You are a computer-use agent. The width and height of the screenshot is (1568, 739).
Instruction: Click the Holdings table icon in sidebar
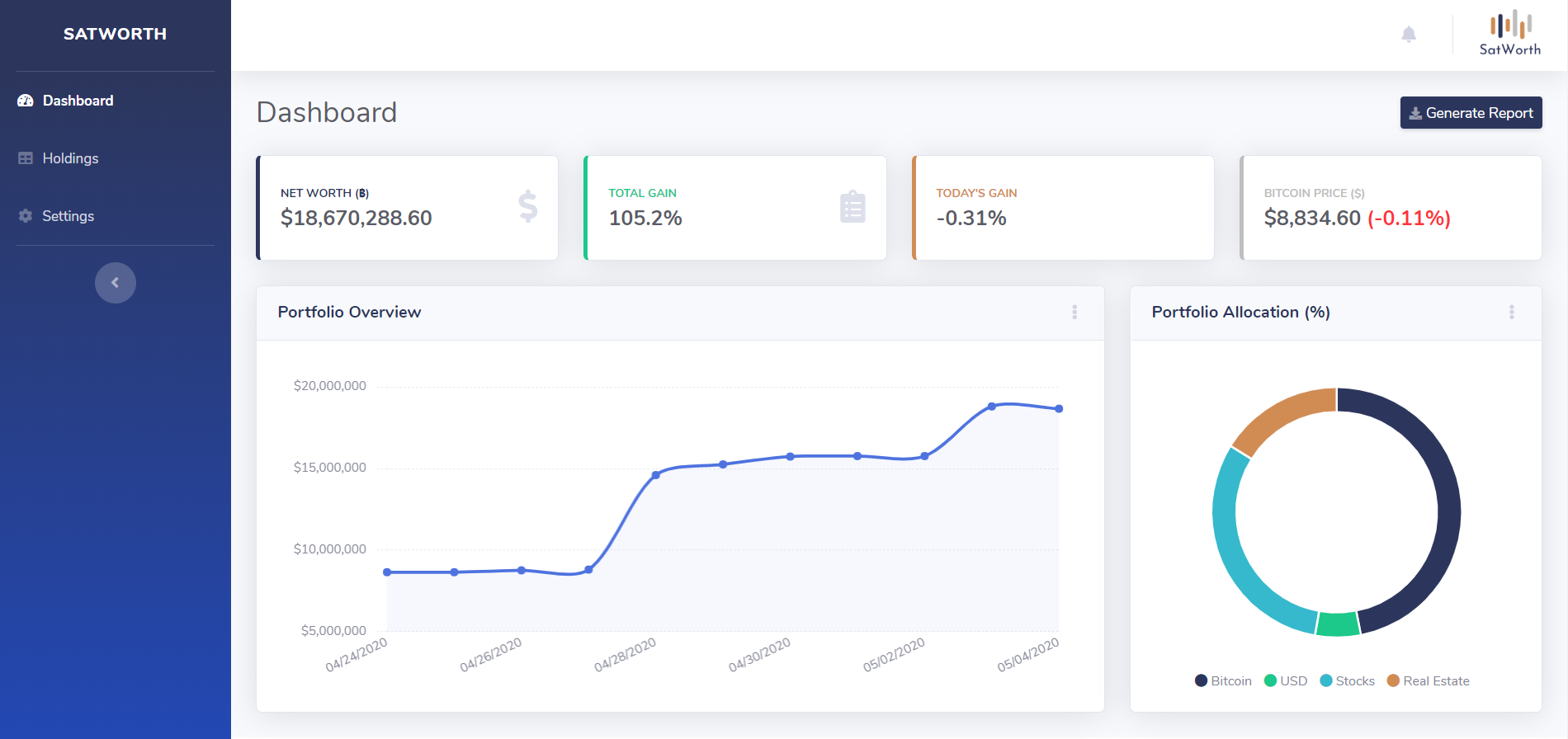tap(26, 158)
